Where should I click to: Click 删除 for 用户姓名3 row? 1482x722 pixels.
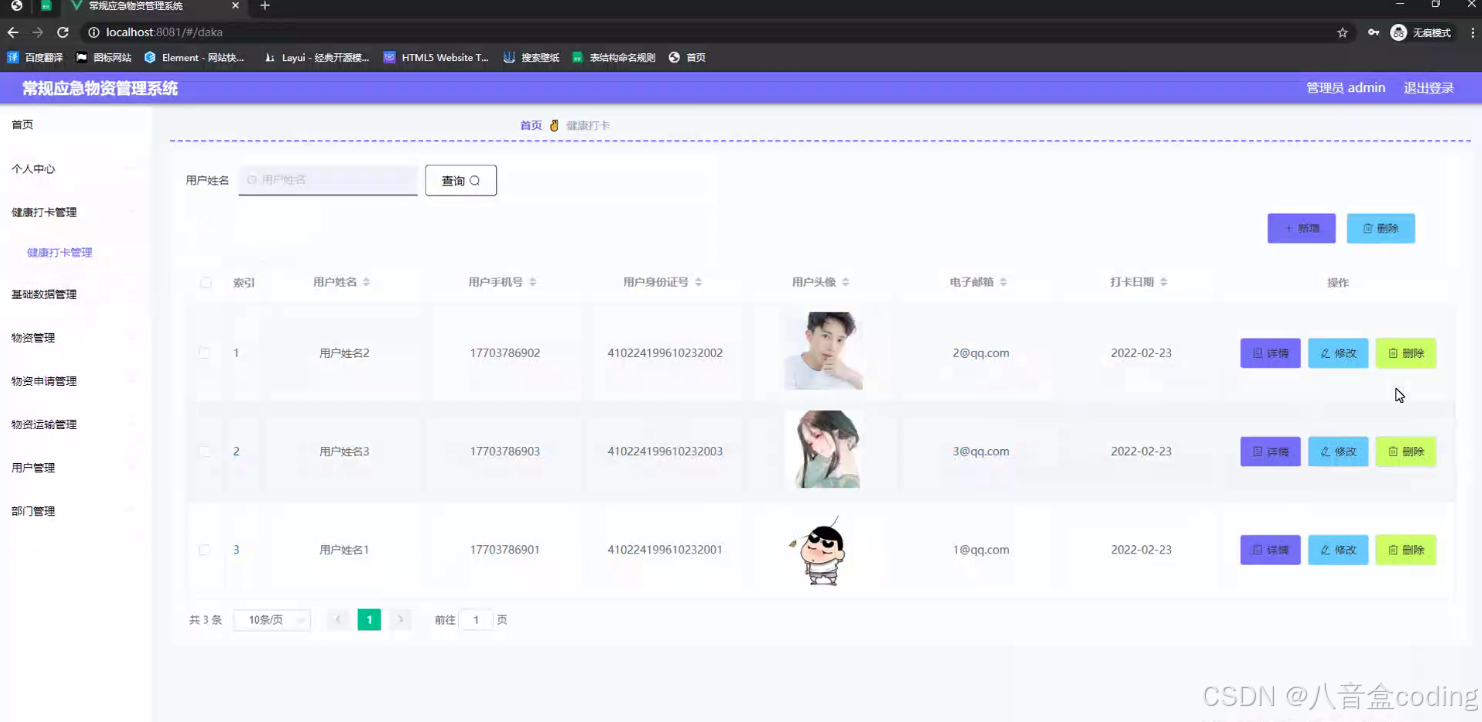tap(1406, 452)
